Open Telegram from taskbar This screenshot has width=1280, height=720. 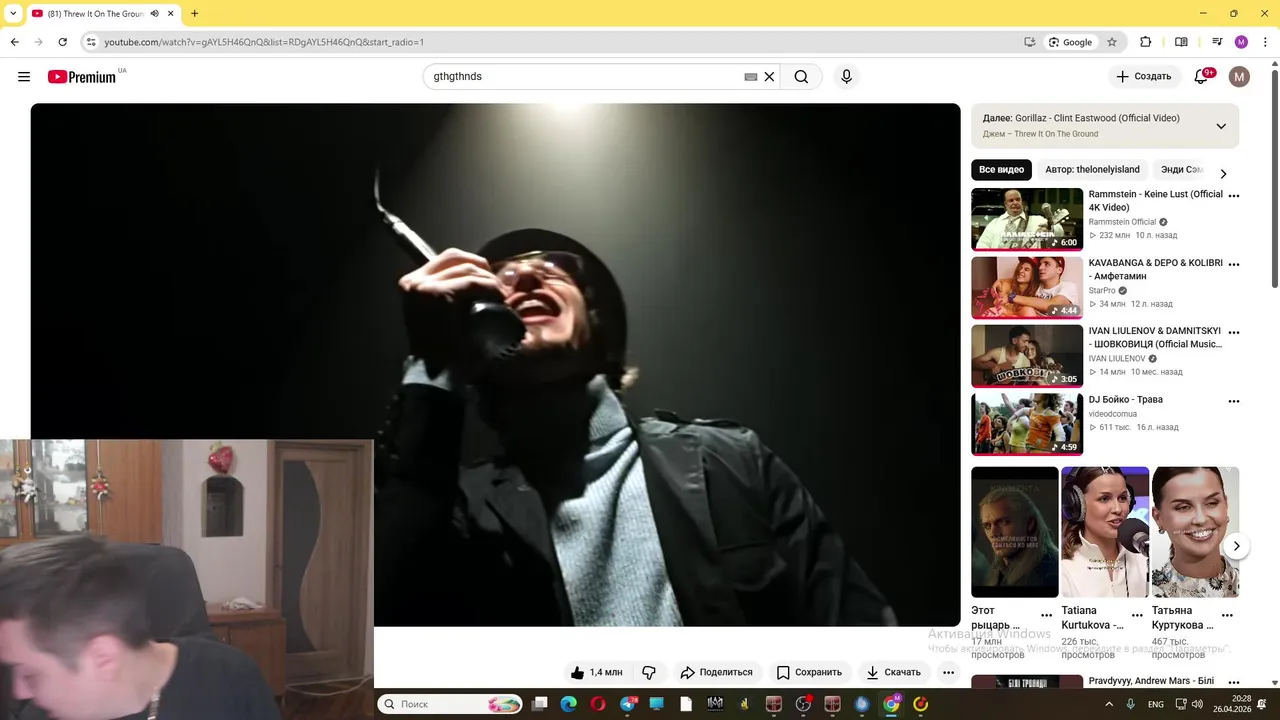click(x=628, y=704)
